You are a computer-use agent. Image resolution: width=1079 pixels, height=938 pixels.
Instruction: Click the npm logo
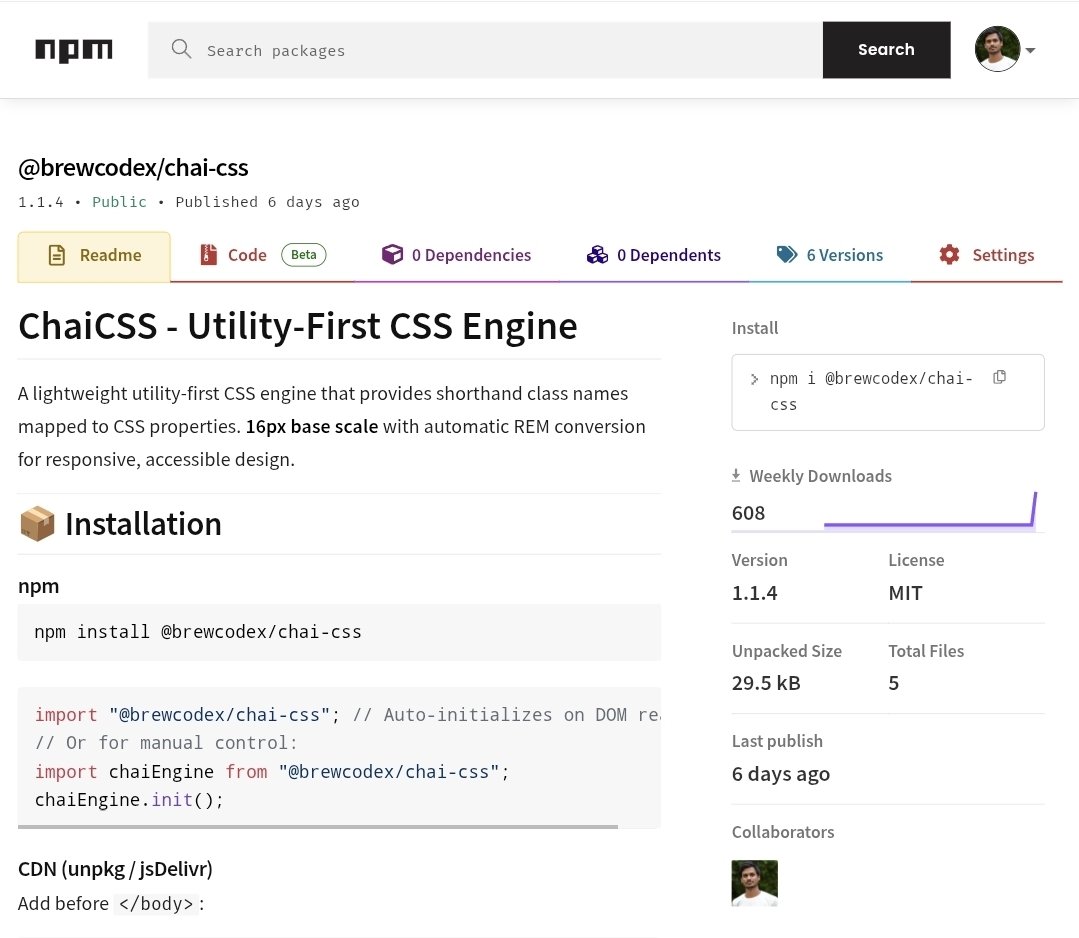pos(74,50)
